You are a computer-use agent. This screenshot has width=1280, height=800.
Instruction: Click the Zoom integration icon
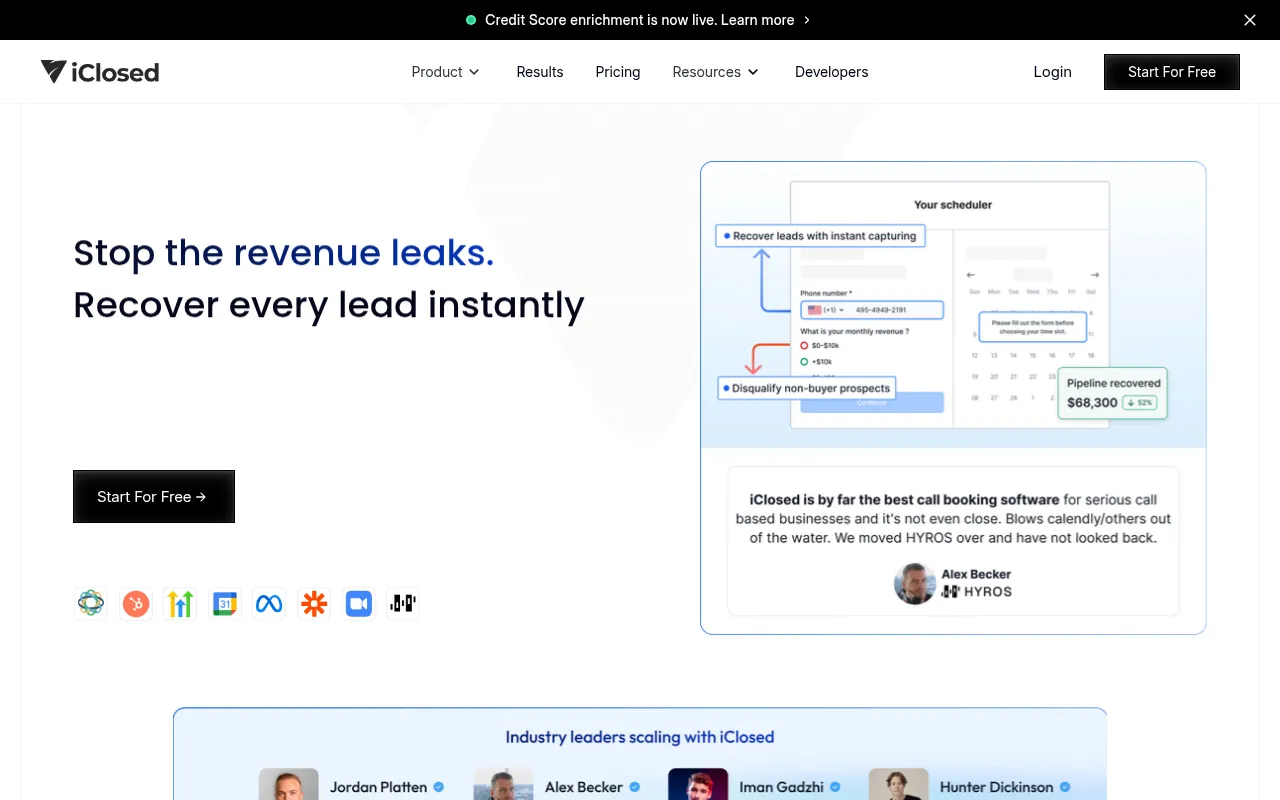(x=358, y=603)
